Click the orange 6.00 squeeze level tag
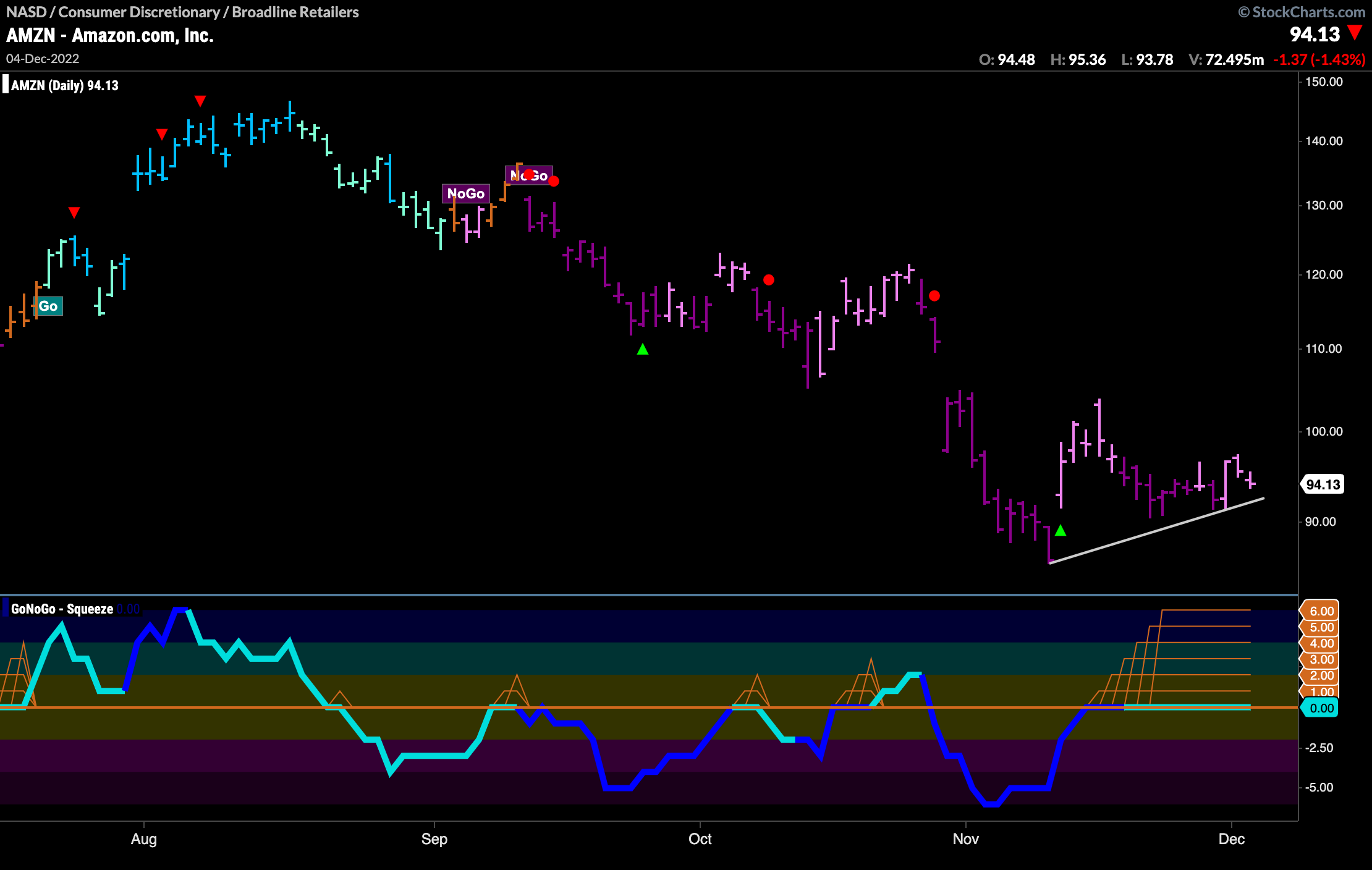Image resolution: width=1372 pixels, height=870 pixels. pos(1320,611)
